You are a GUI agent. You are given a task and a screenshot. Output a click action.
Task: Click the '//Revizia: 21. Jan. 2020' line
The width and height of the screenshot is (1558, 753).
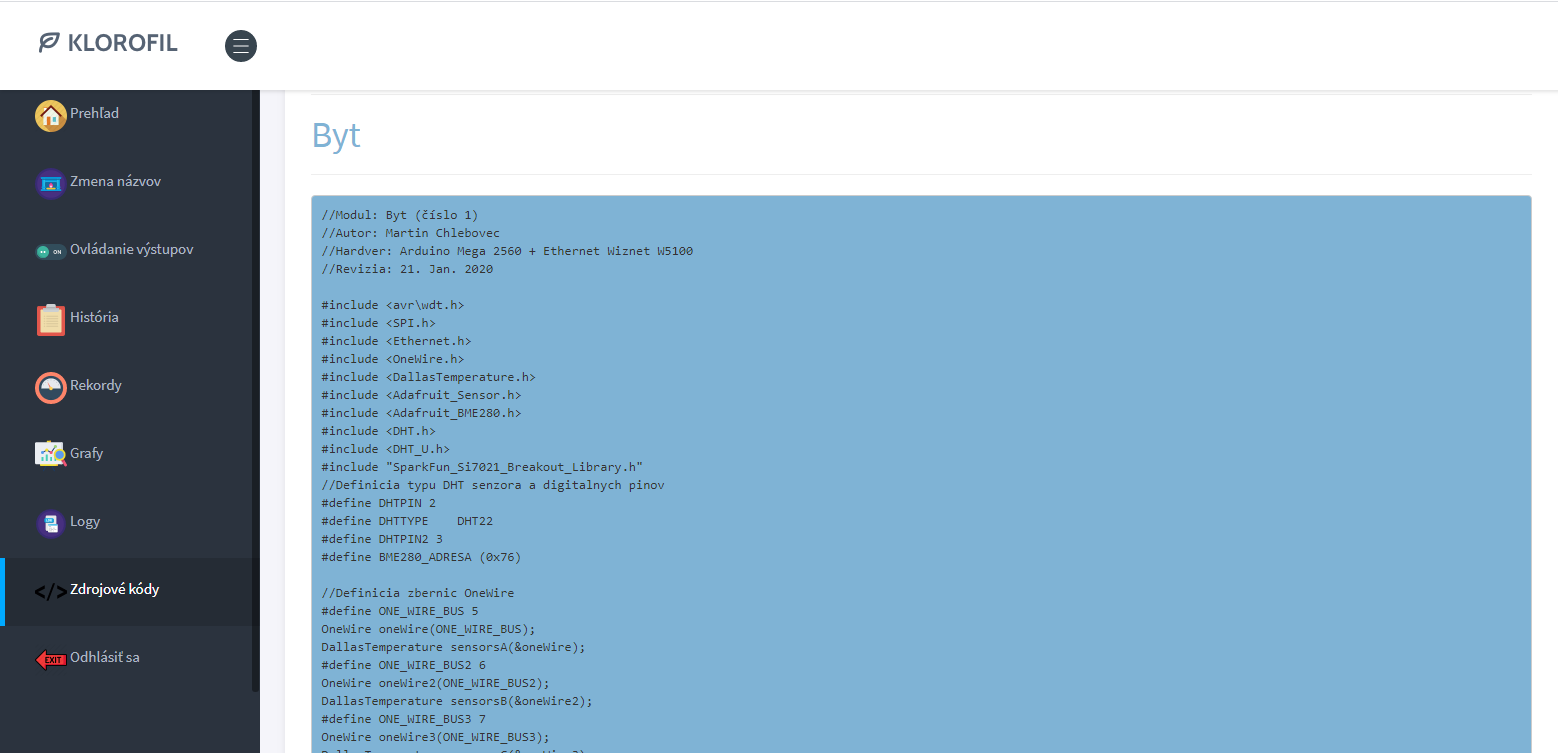(407, 269)
